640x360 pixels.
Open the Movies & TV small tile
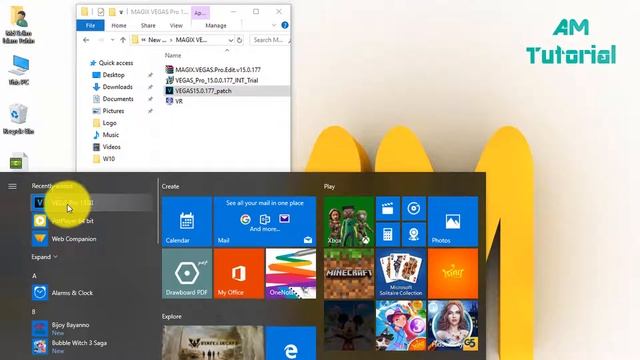click(387, 209)
